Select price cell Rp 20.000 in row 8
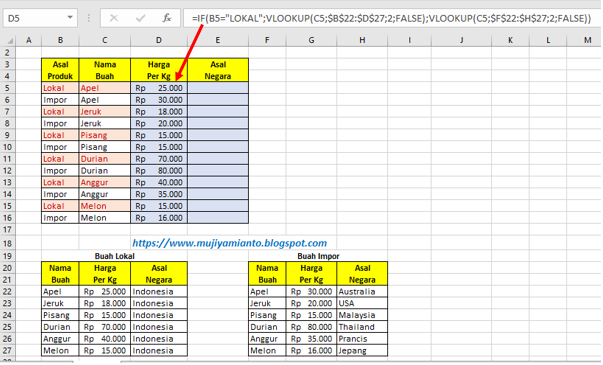Viewport: 603px width, 365px height. pyautogui.click(x=159, y=123)
